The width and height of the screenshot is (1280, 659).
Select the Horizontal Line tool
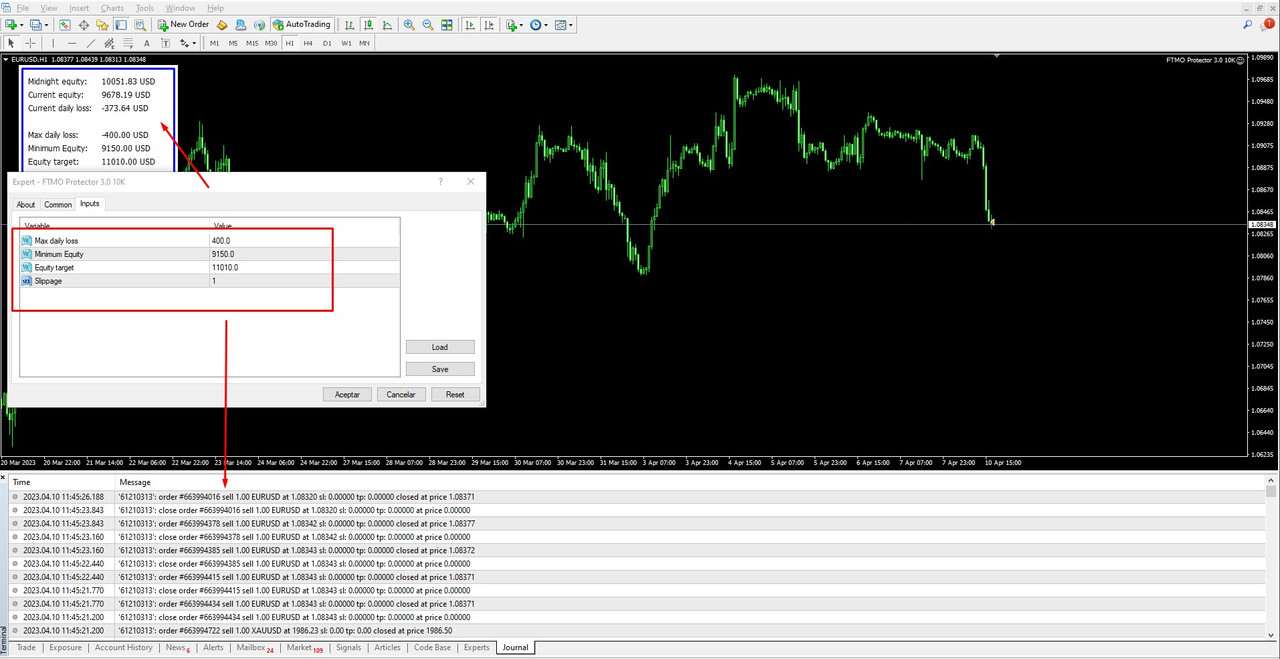(x=72, y=43)
